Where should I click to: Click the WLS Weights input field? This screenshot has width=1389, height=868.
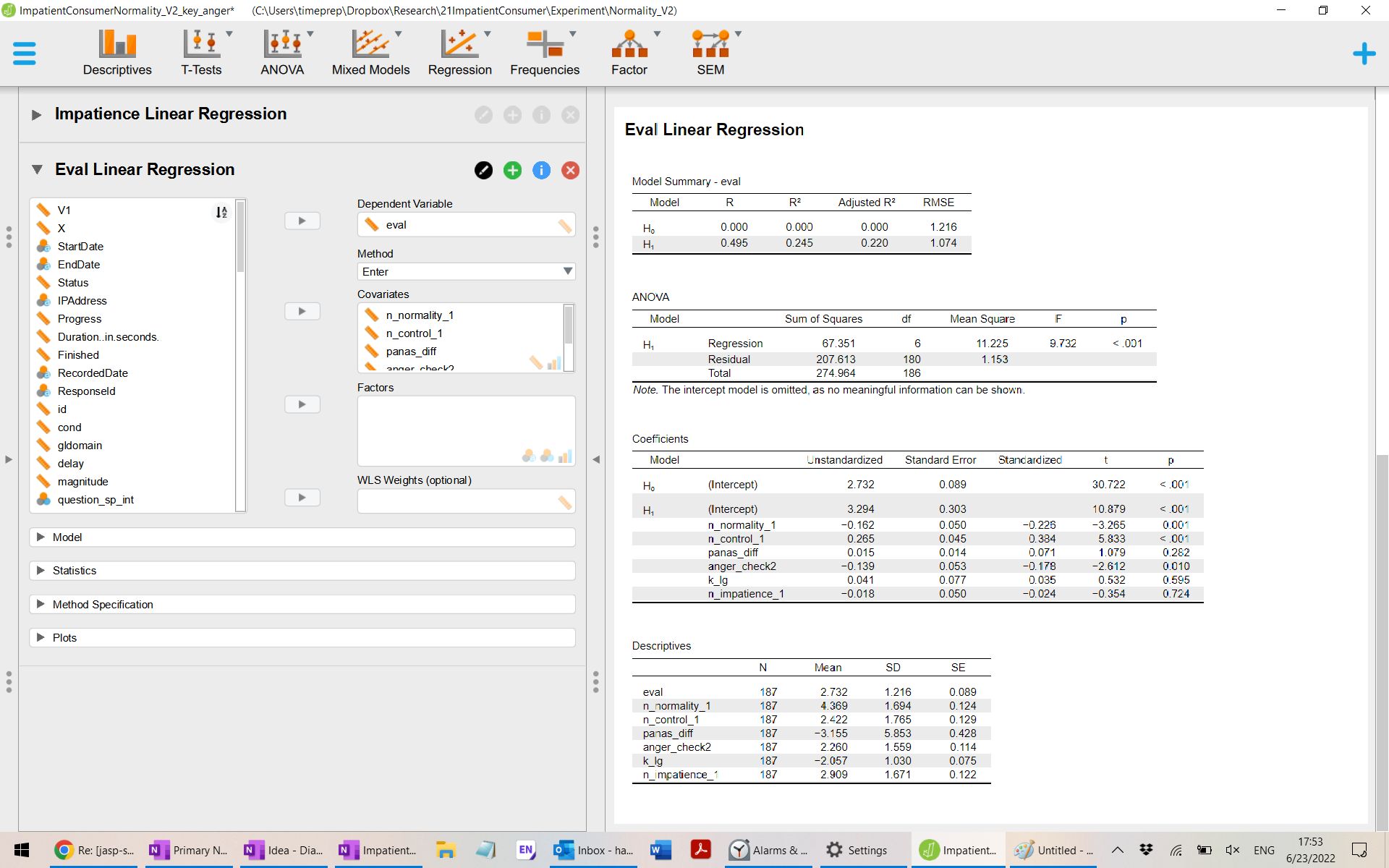click(x=457, y=501)
